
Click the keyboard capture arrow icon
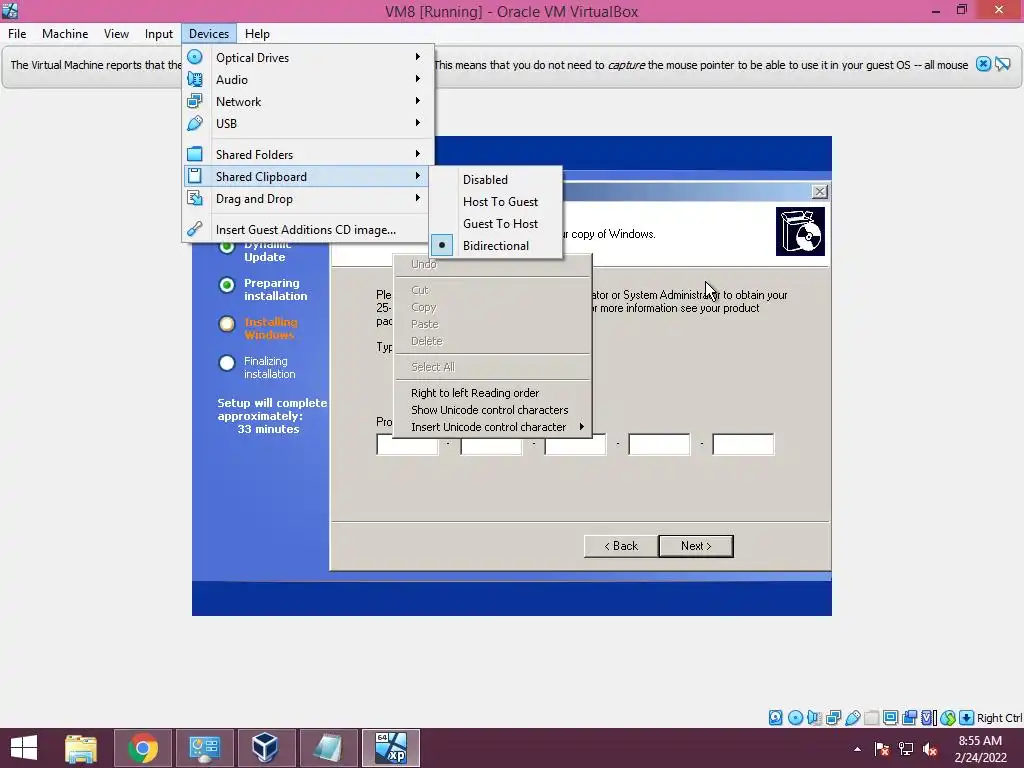click(x=967, y=718)
